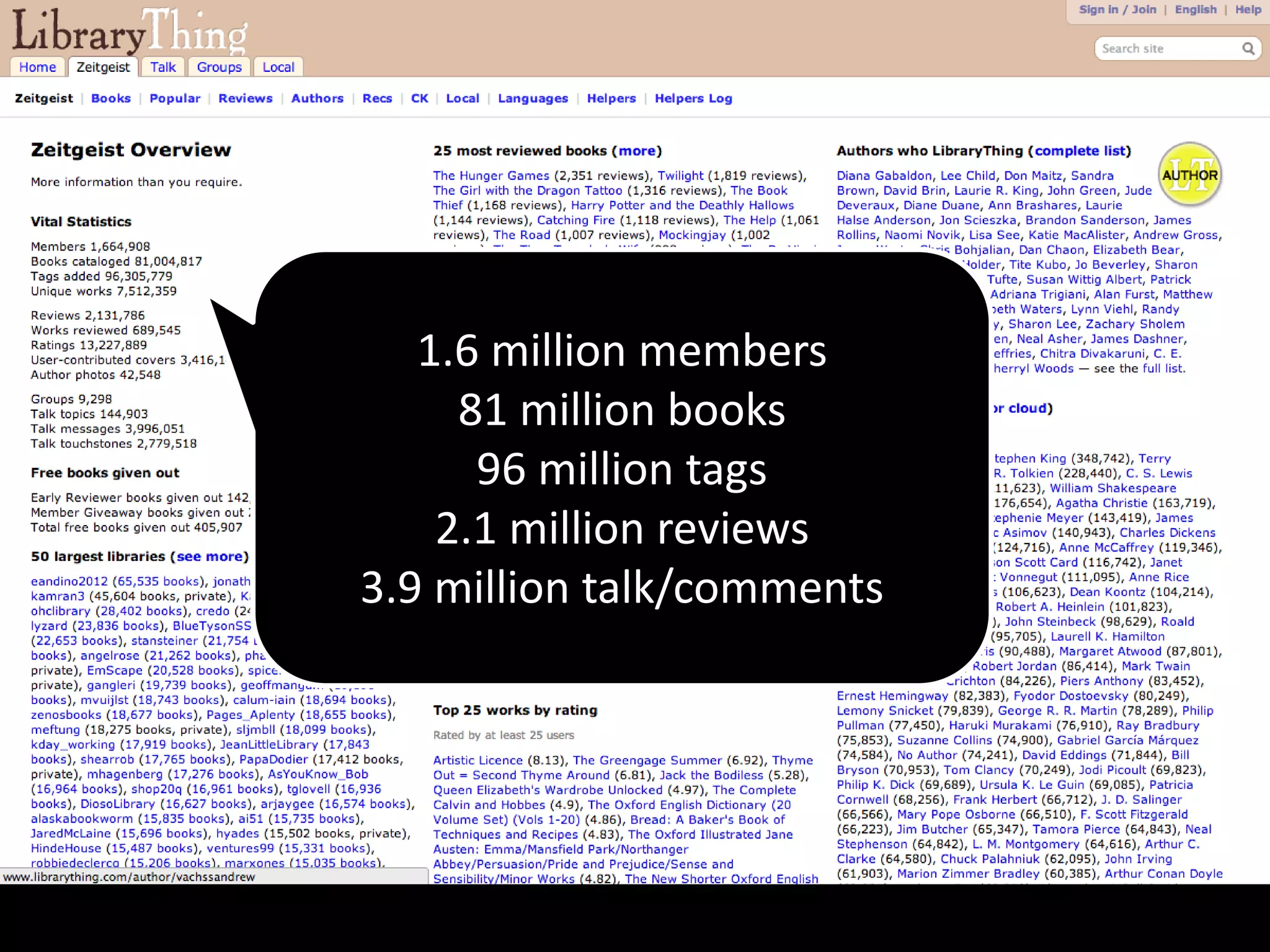Image resolution: width=1270 pixels, height=952 pixels.
Task: Click the search magnifier icon
Action: (x=1248, y=49)
